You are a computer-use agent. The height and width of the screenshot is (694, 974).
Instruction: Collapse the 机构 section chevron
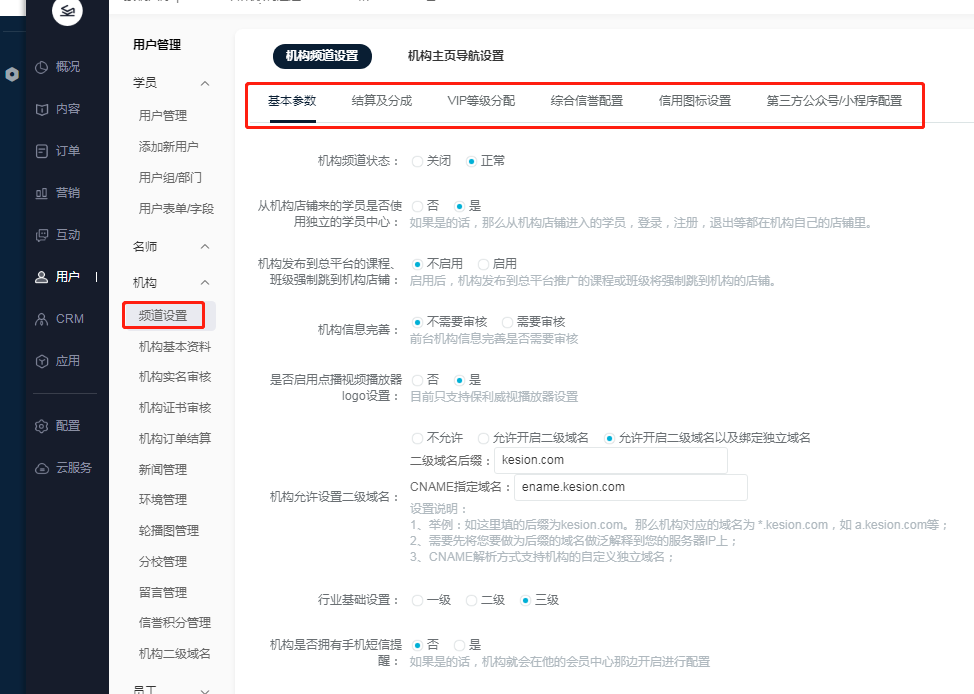tap(205, 283)
